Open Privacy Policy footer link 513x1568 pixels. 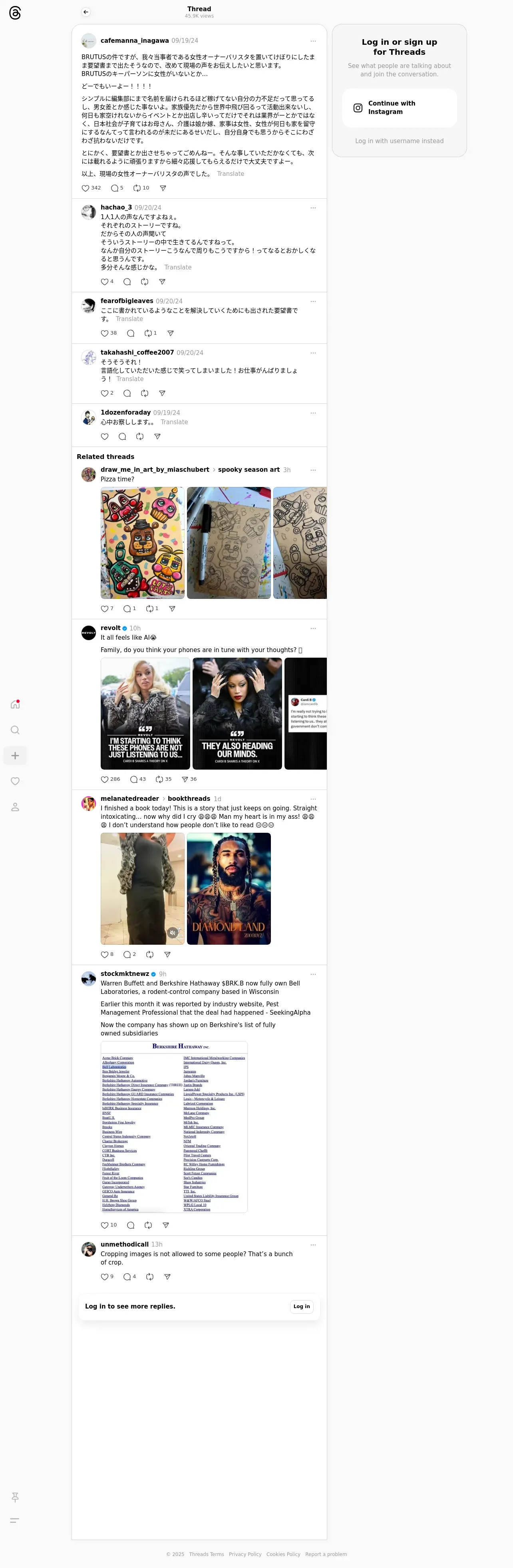(x=245, y=1554)
